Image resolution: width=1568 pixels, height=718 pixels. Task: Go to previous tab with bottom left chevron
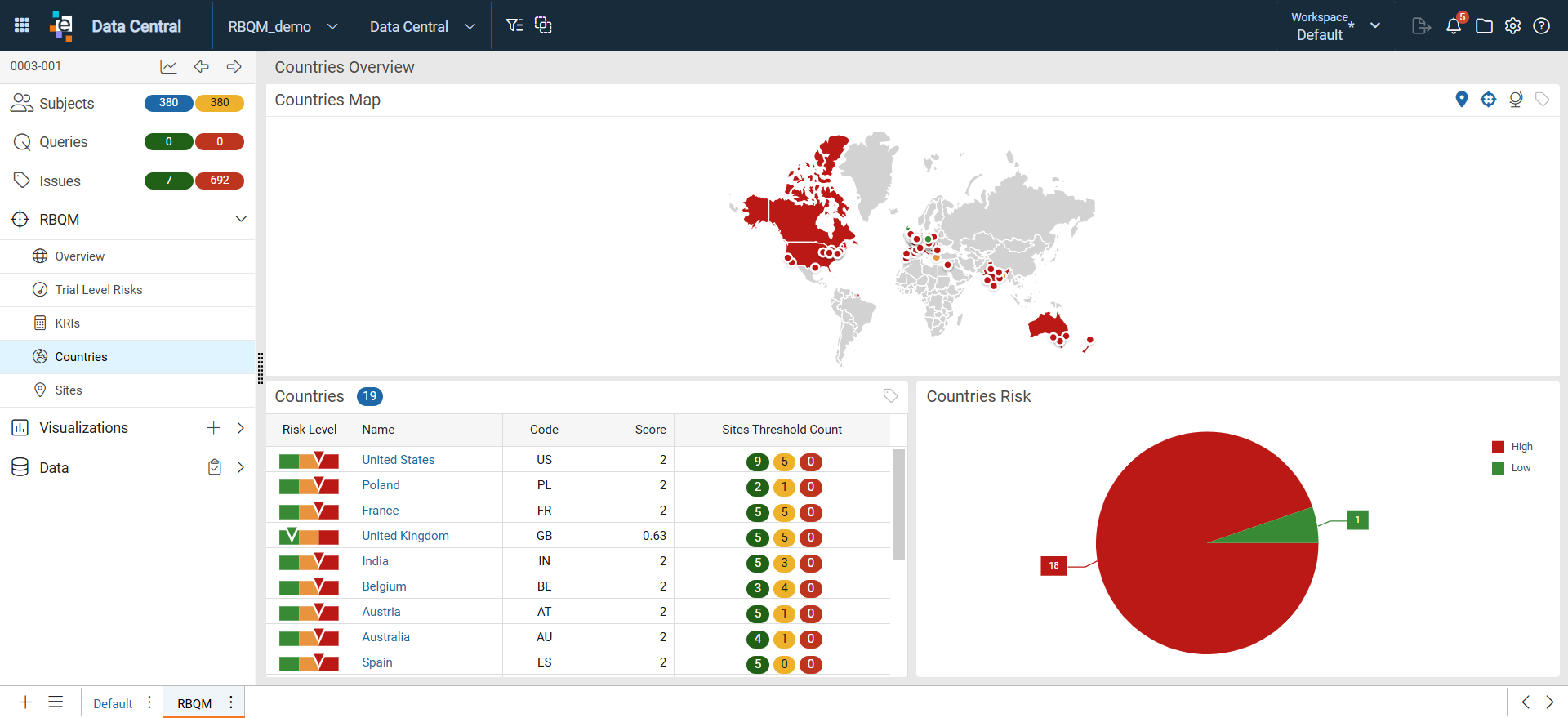(1526, 702)
